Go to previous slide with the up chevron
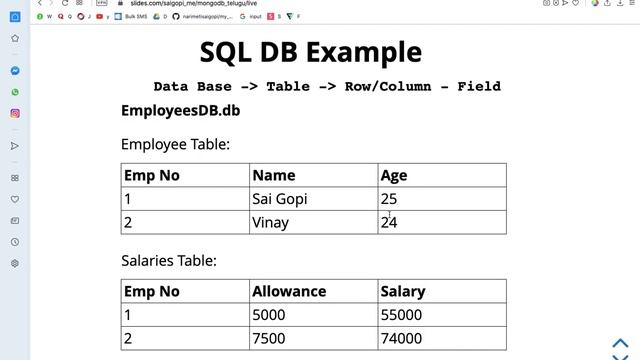Image resolution: width=640 pixels, height=360 pixels. point(620,343)
